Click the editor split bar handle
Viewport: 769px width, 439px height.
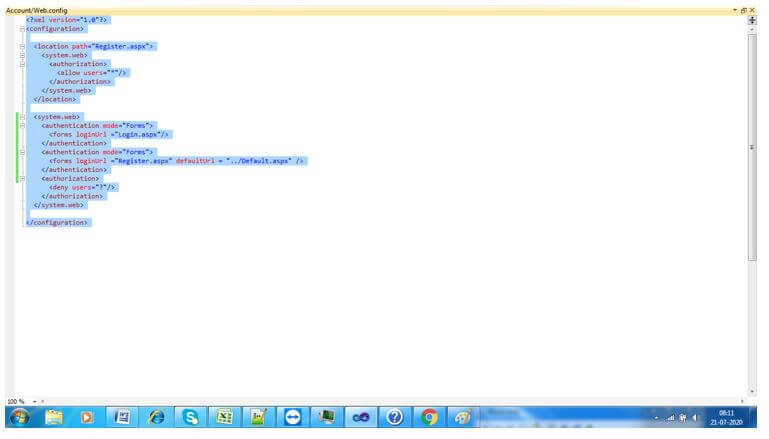click(x=752, y=20)
